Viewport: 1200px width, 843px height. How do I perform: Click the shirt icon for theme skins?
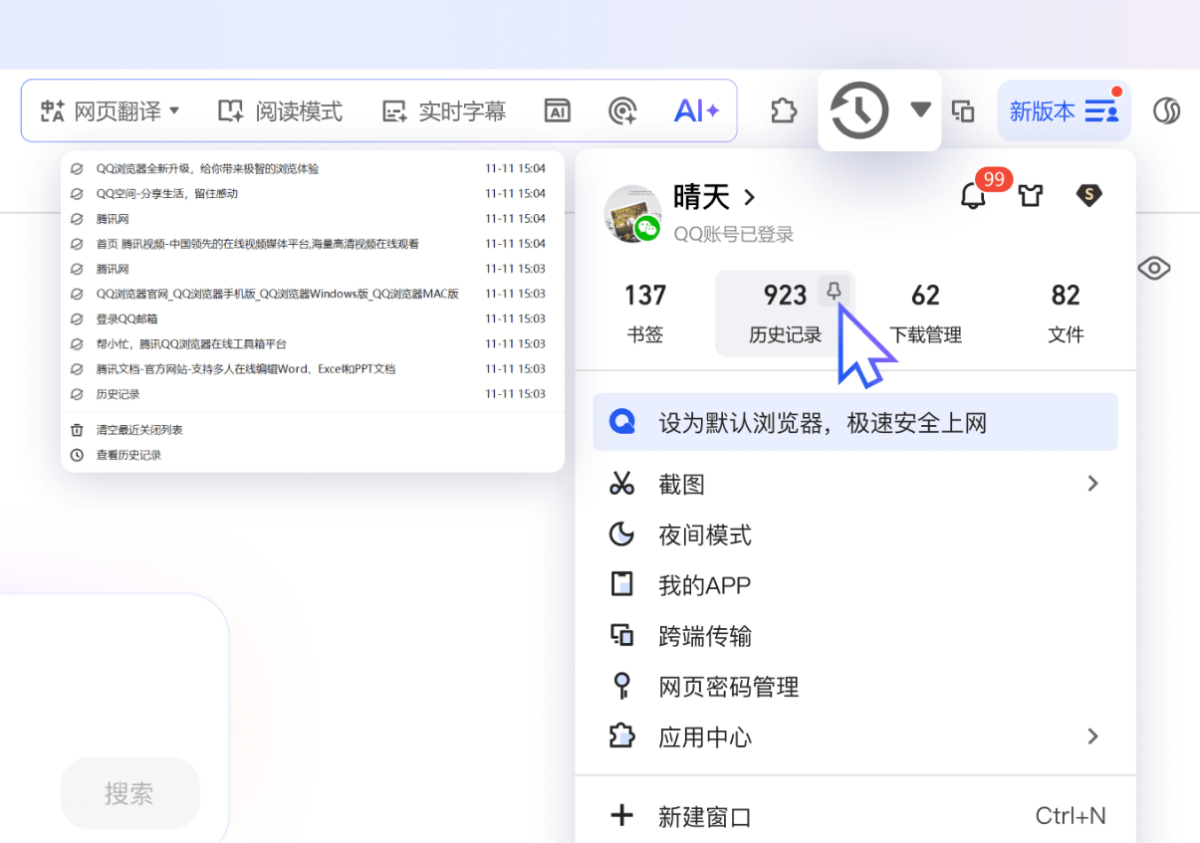coord(1031,197)
